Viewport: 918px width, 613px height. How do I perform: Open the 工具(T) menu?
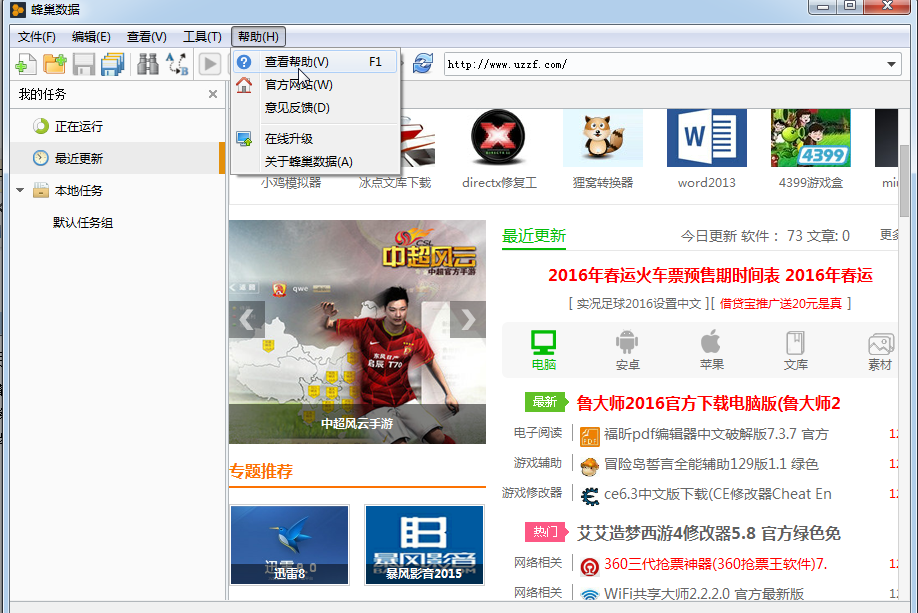202,37
